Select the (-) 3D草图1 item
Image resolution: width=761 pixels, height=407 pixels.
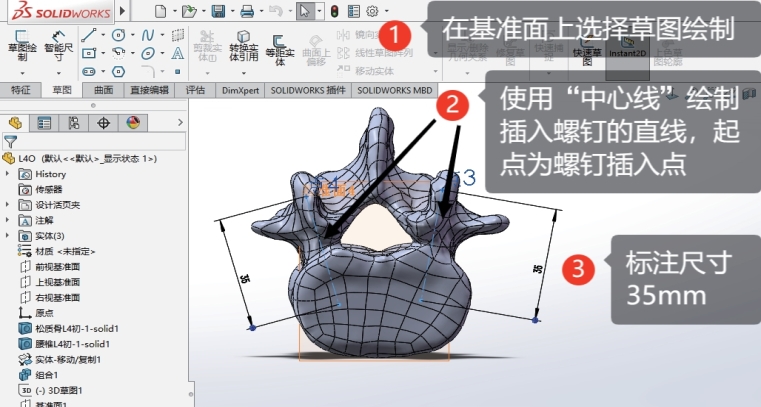click(50, 390)
